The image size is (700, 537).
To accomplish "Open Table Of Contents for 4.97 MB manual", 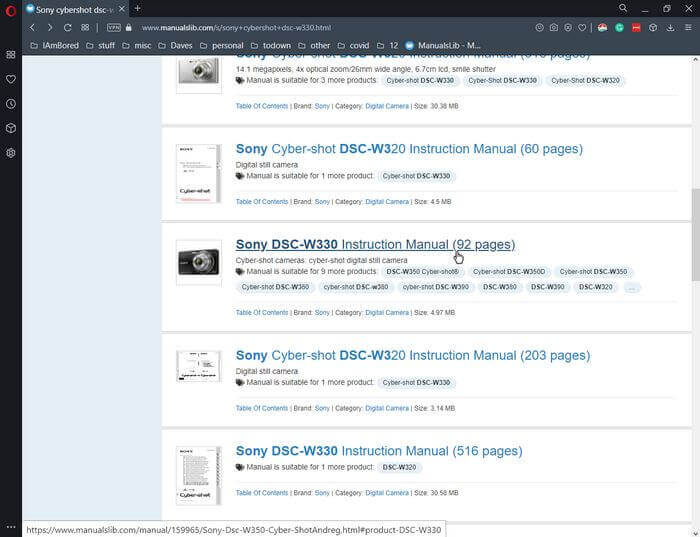I will (x=262, y=312).
